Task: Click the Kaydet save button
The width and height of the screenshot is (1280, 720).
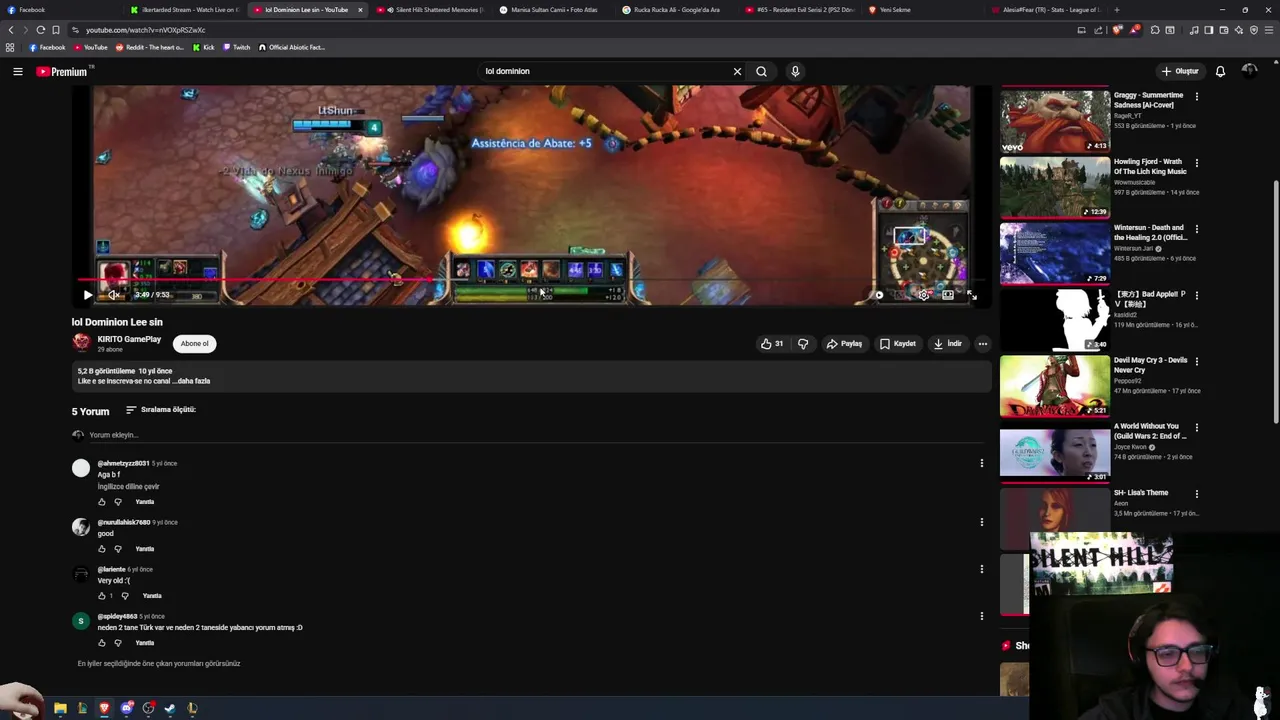Action: tap(898, 344)
